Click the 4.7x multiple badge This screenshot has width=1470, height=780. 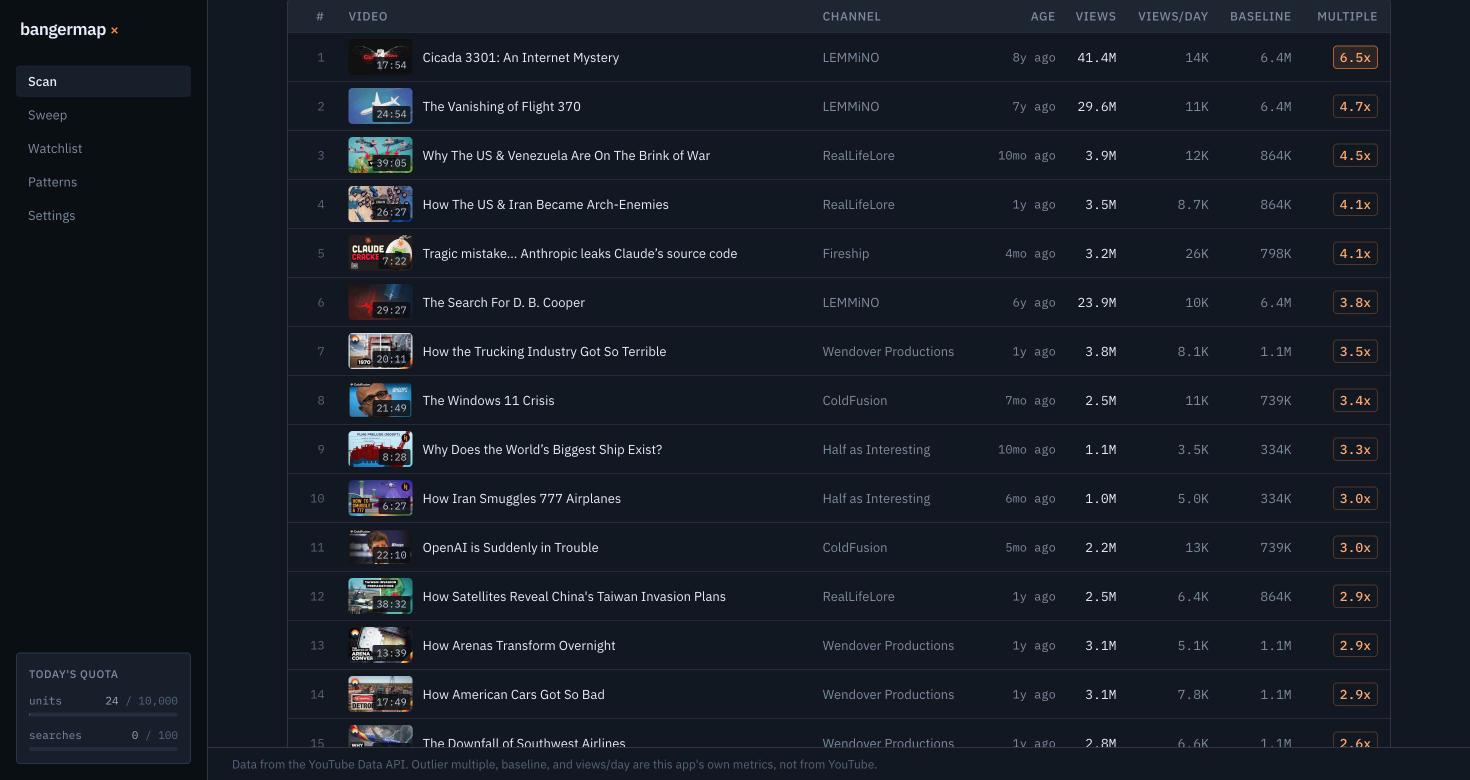coord(1355,106)
